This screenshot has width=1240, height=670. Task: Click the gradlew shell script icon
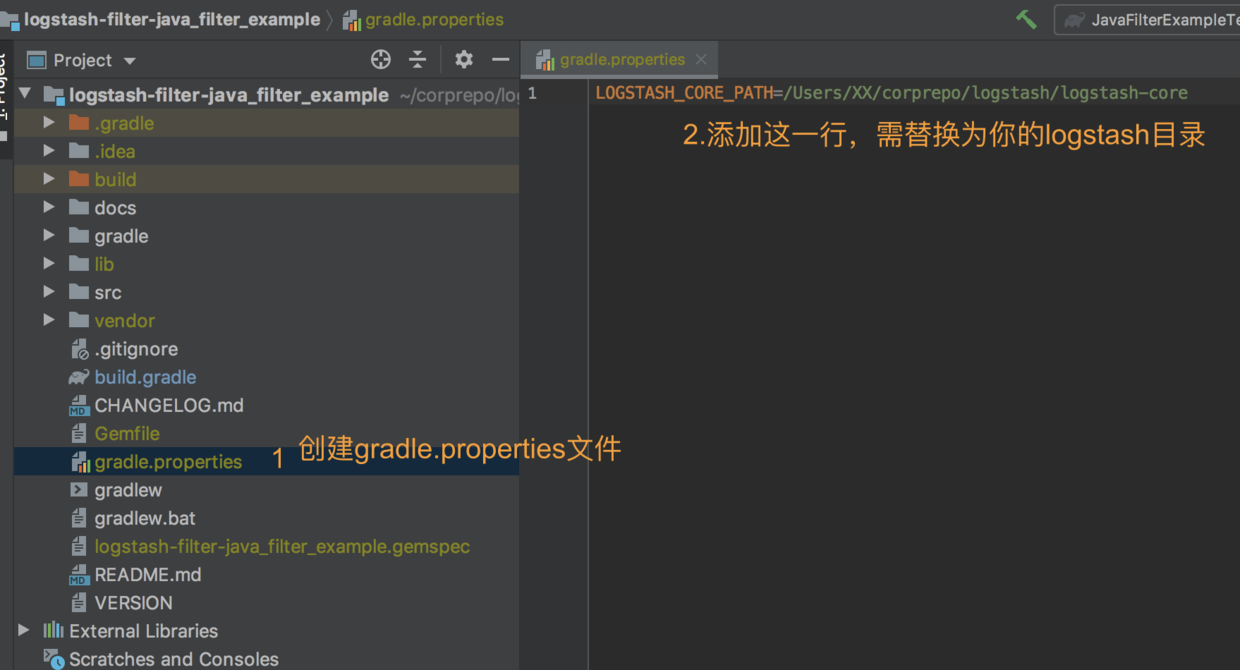pos(79,490)
